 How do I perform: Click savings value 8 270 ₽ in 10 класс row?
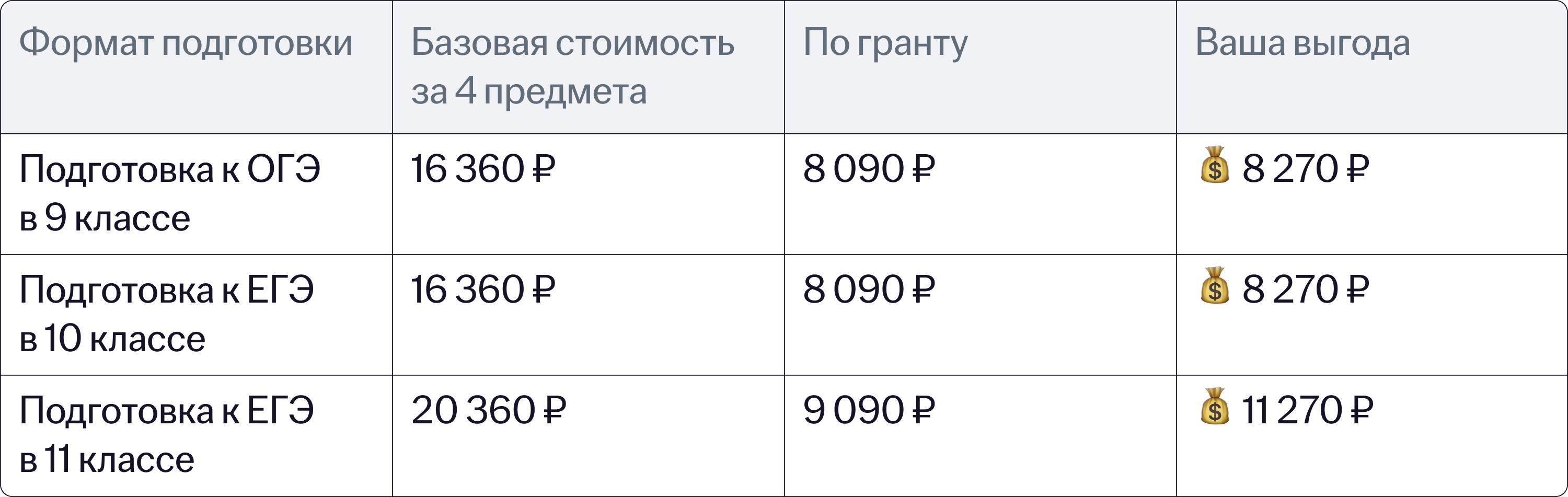(1305, 289)
